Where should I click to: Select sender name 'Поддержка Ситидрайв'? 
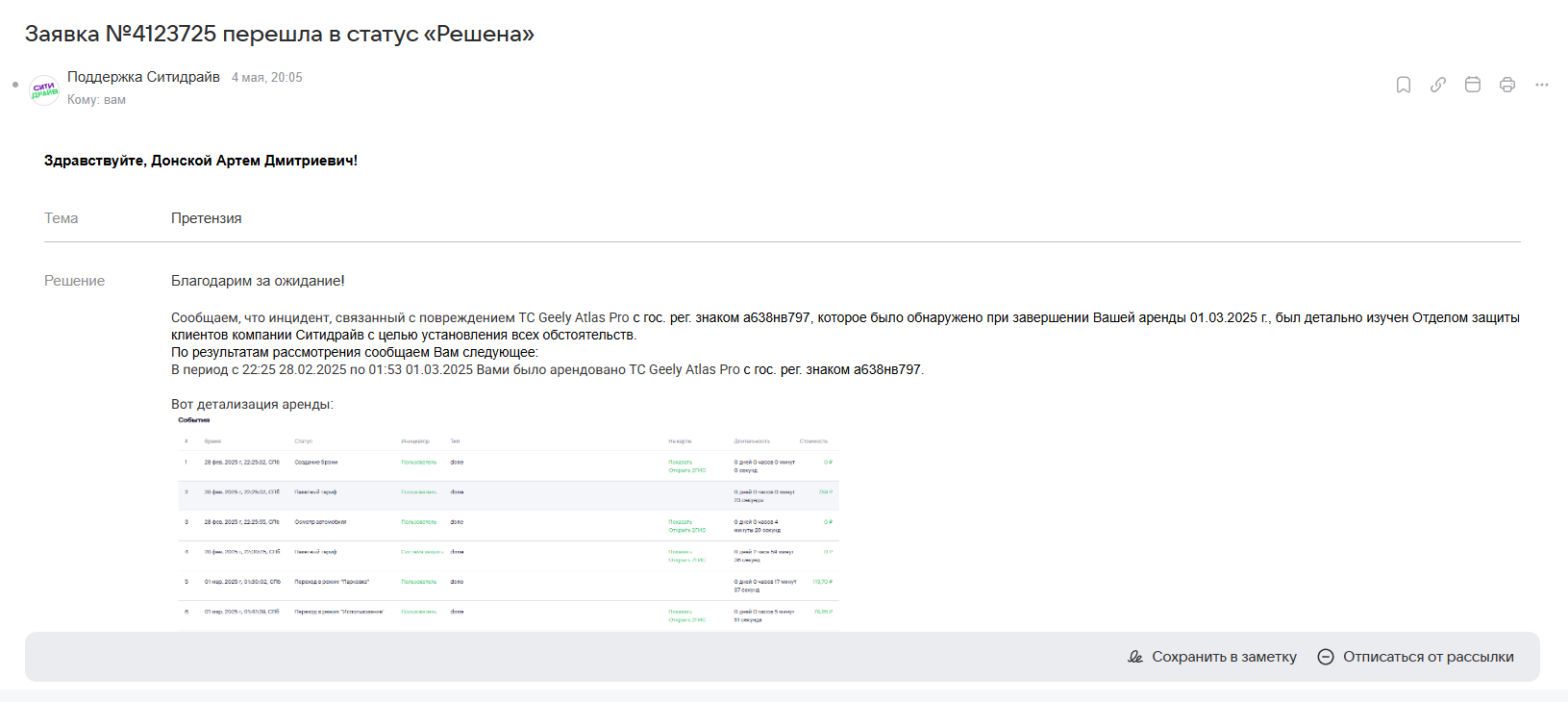click(x=143, y=77)
